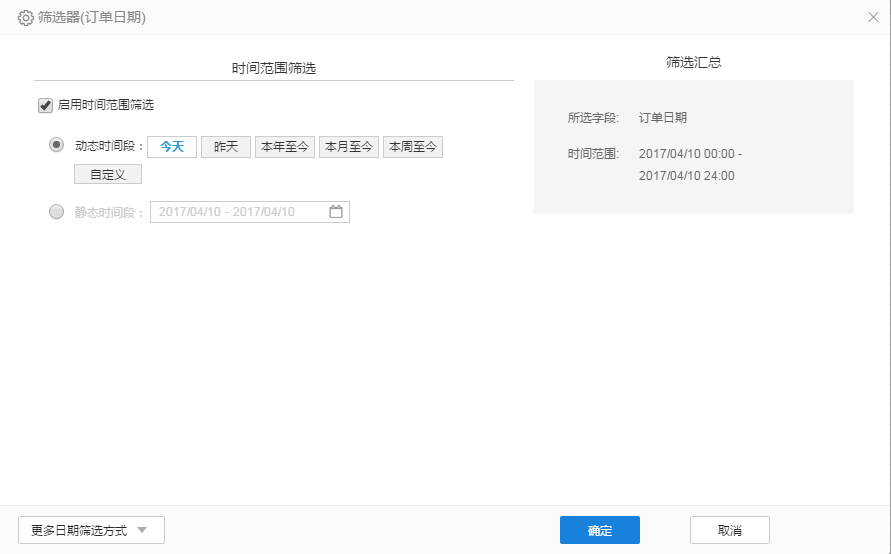This screenshot has width=891, height=554.
Task: Choose the 昨天 time period
Action: tap(226, 147)
